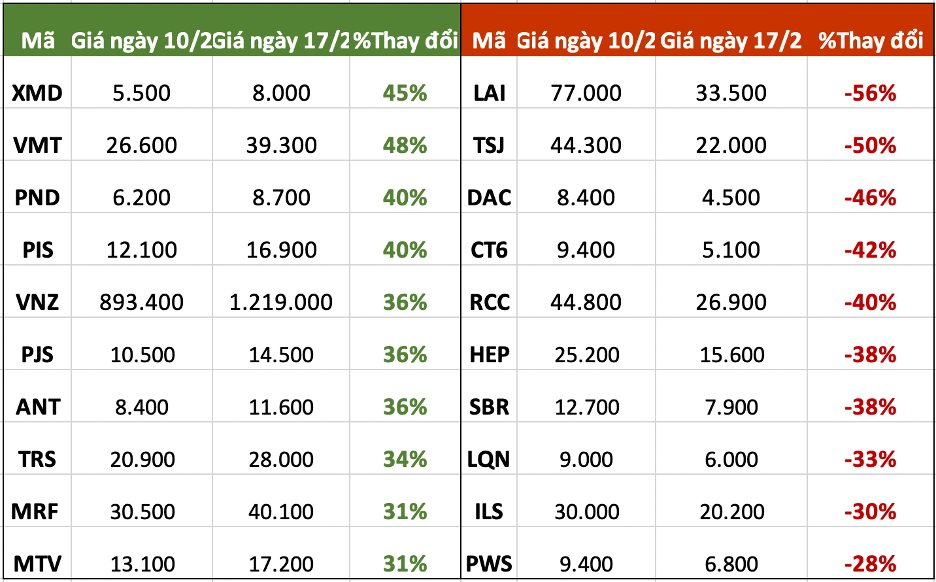Click the HEP stock code cell

pyautogui.click(x=488, y=354)
